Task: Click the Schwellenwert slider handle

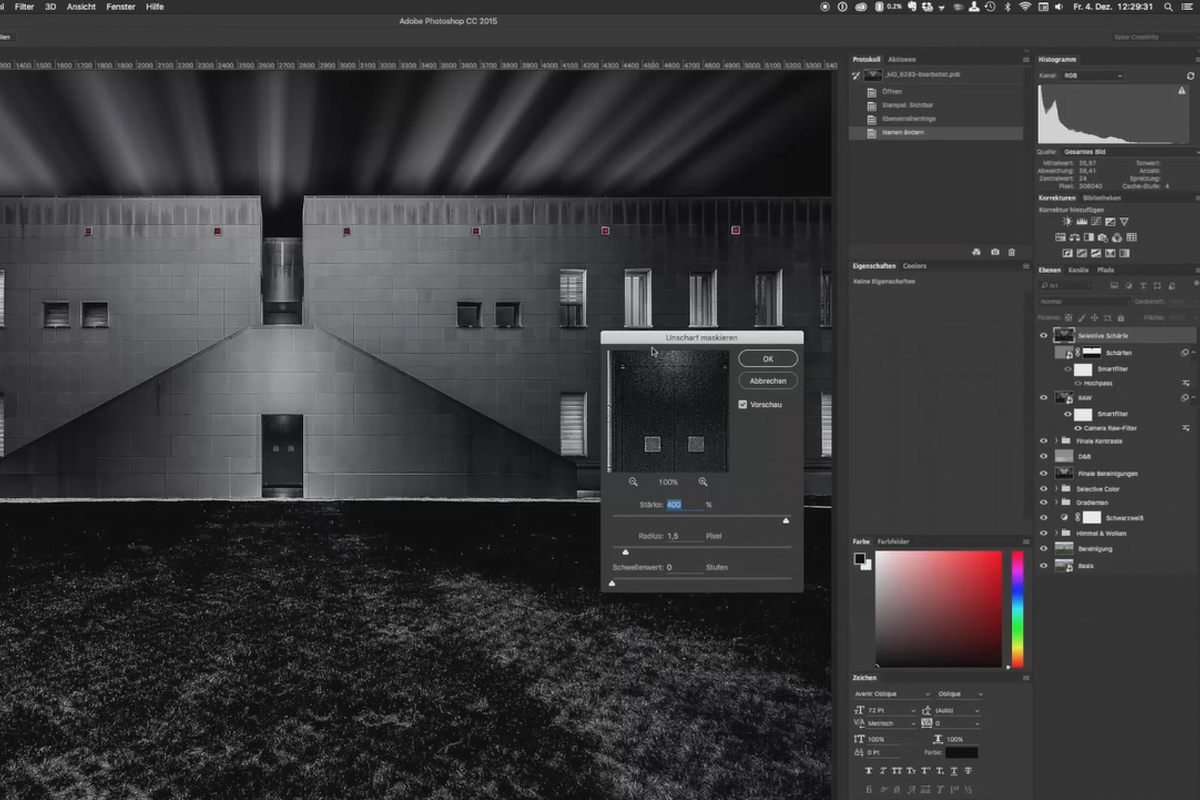Action: [612, 582]
